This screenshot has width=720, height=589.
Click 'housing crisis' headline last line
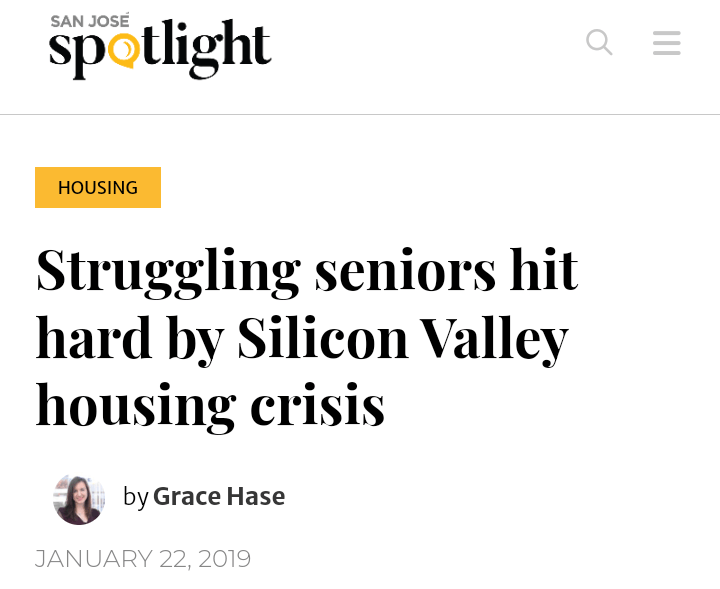pos(210,405)
